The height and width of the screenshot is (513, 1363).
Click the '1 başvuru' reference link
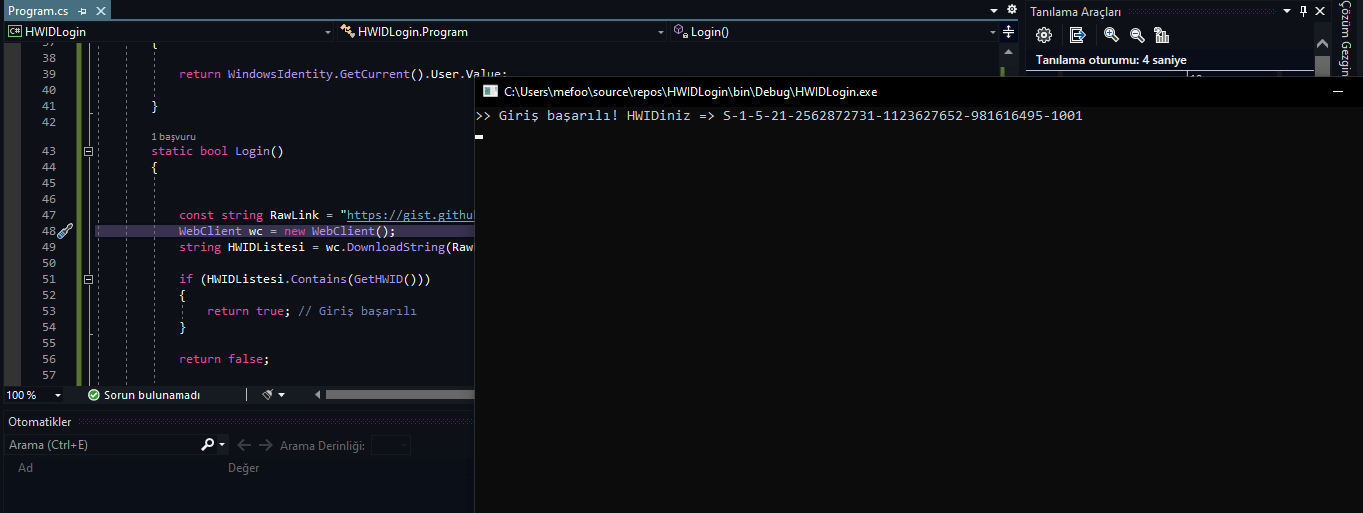click(x=174, y=136)
